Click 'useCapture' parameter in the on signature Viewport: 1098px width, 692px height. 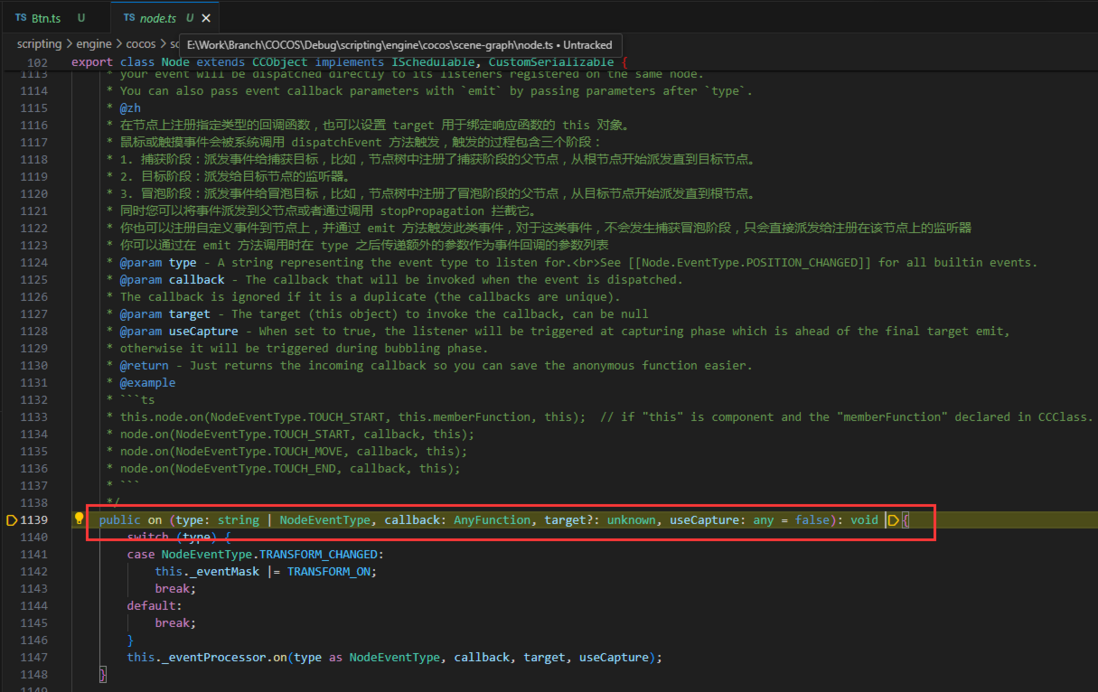tap(704, 520)
